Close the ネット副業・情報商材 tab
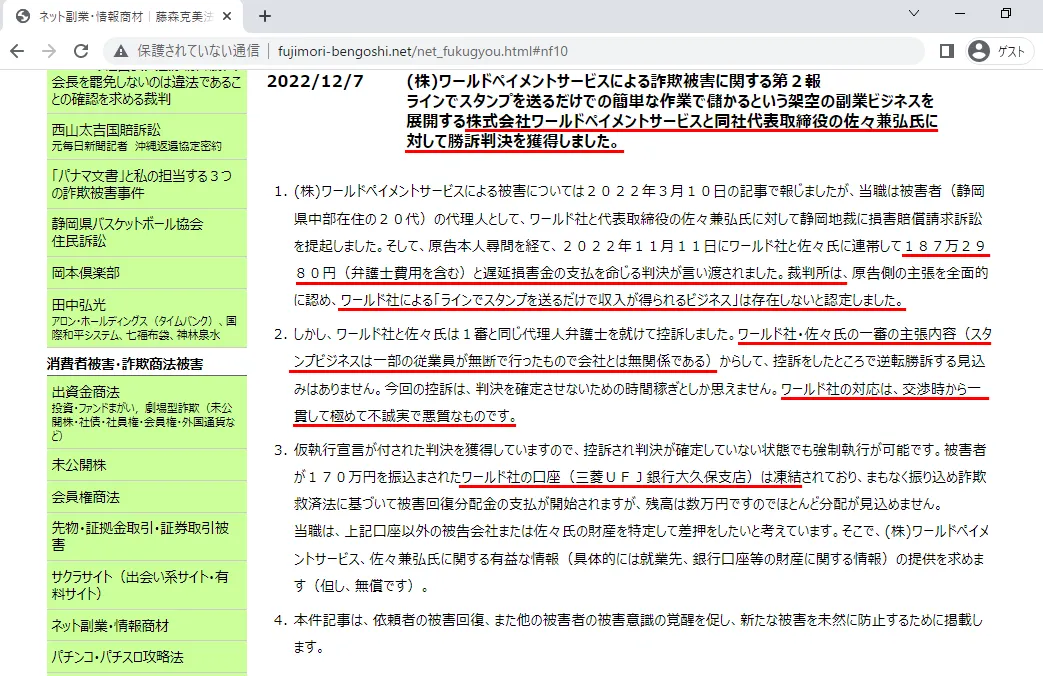Image resolution: width=1043 pixels, height=676 pixels. coord(231,16)
